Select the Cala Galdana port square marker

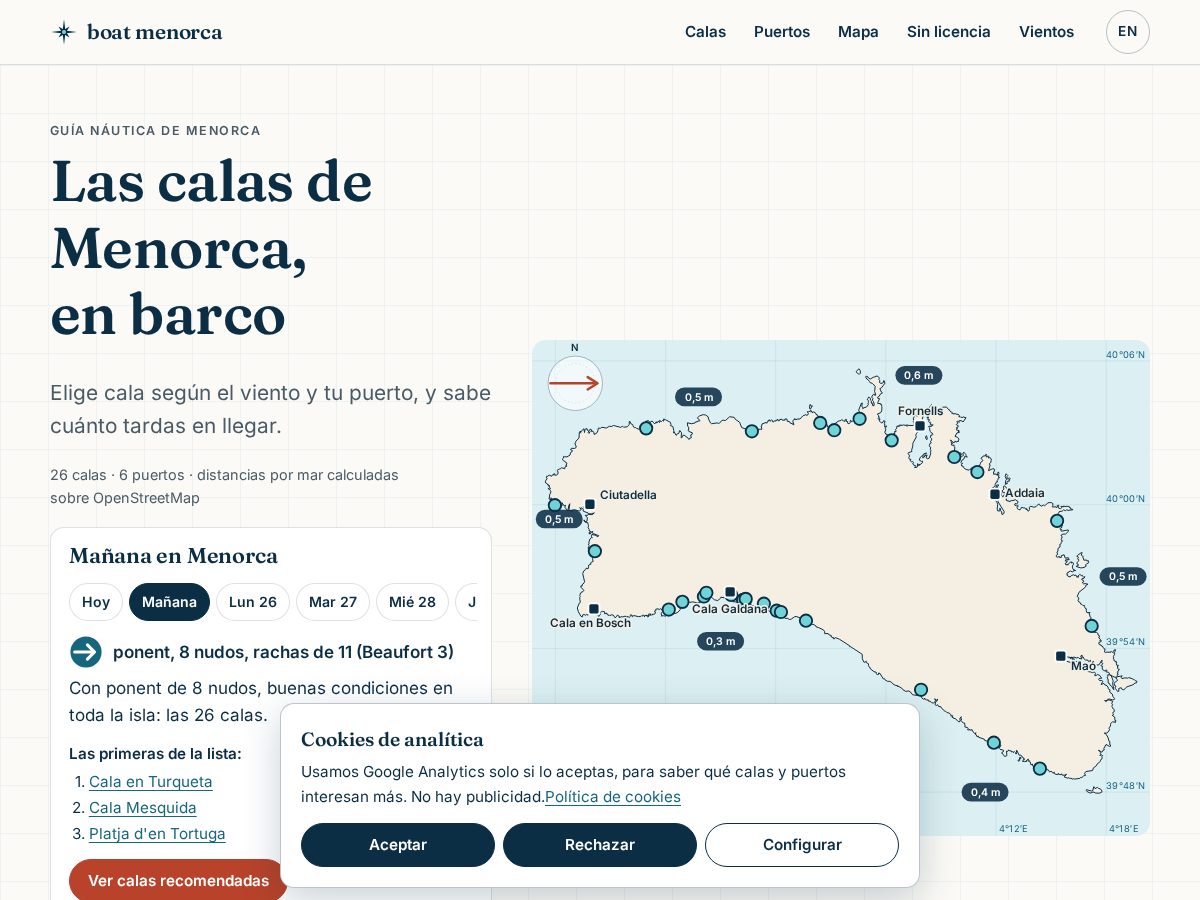click(x=730, y=592)
